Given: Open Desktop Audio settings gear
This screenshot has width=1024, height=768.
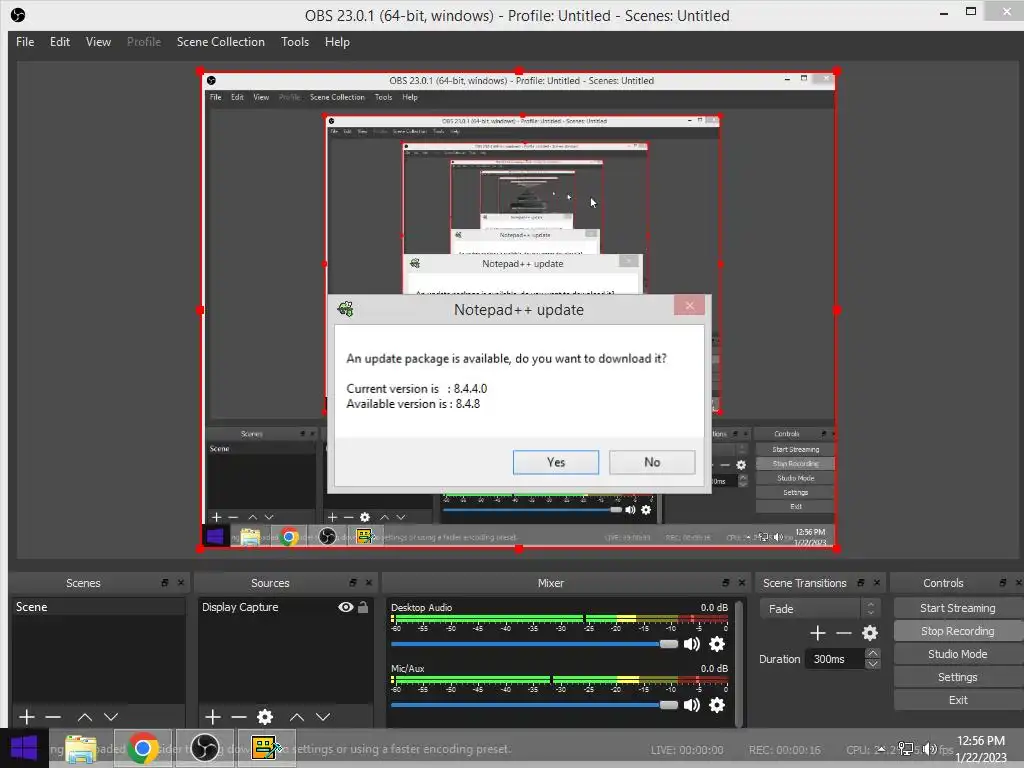Looking at the screenshot, I should 717,644.
